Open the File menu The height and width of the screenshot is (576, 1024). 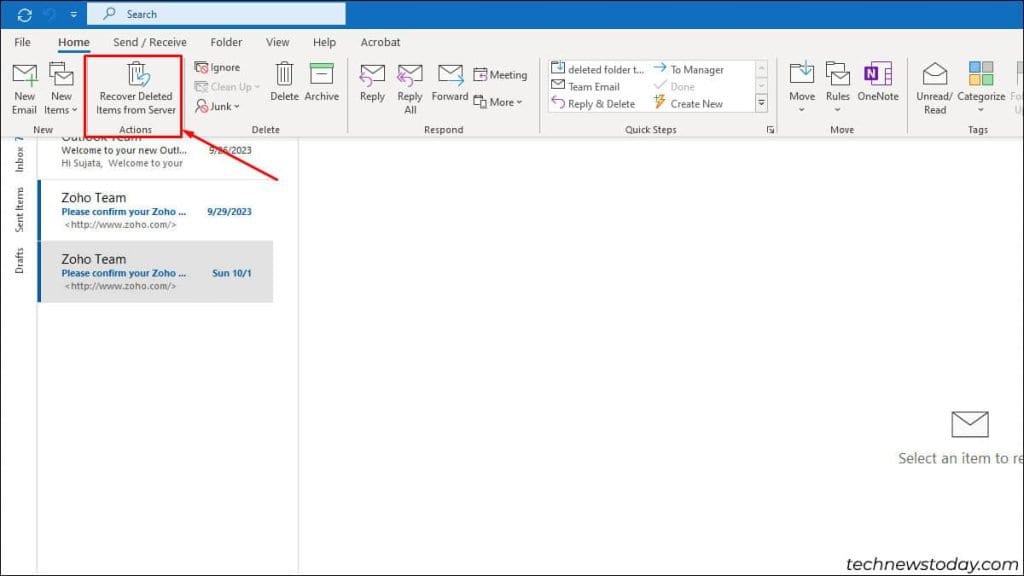coord(22,42)
